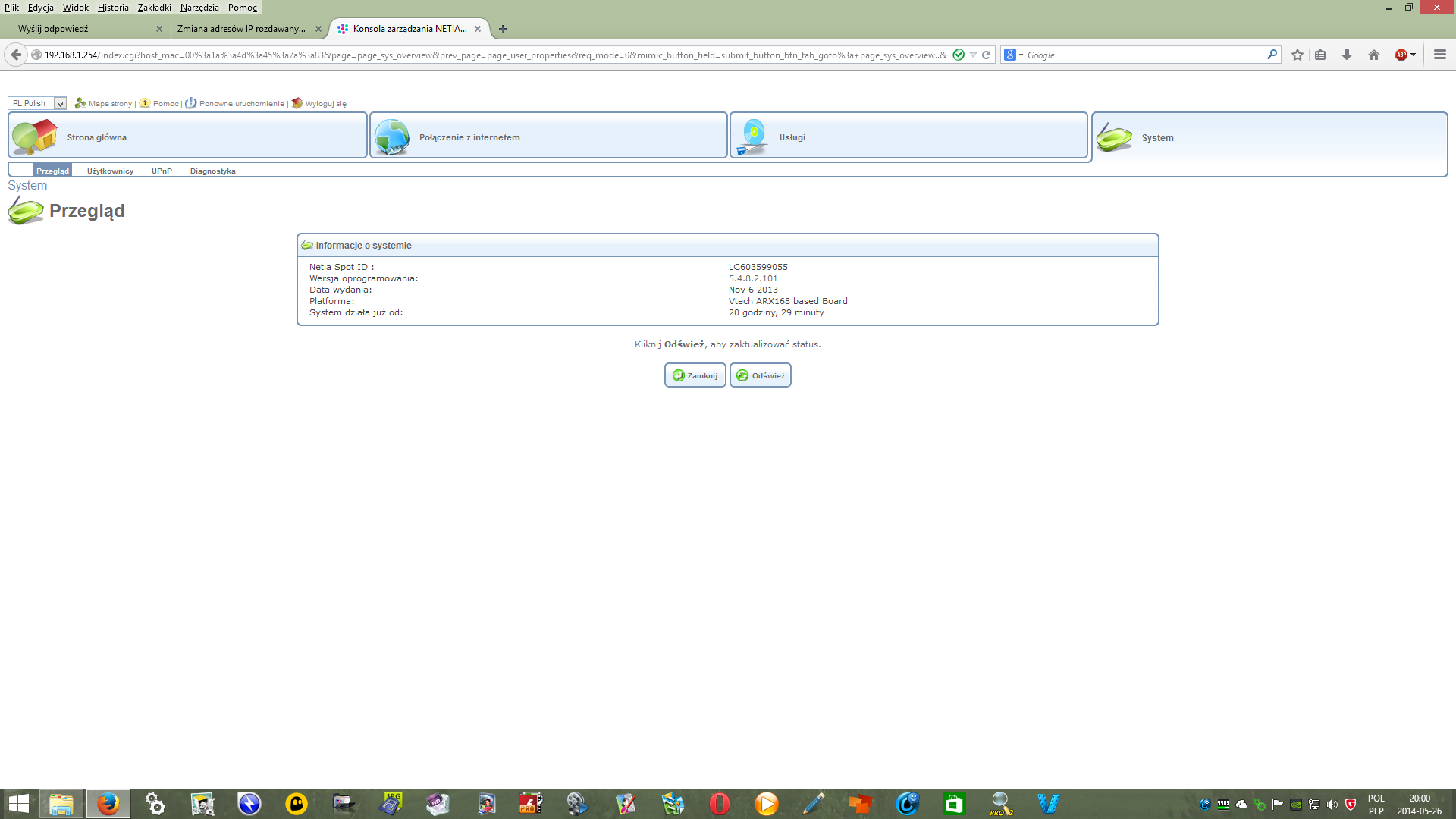1456x819 pixels.
Task: Click the Połączenie z internetem globe icon
Action: tap(392, 136)
